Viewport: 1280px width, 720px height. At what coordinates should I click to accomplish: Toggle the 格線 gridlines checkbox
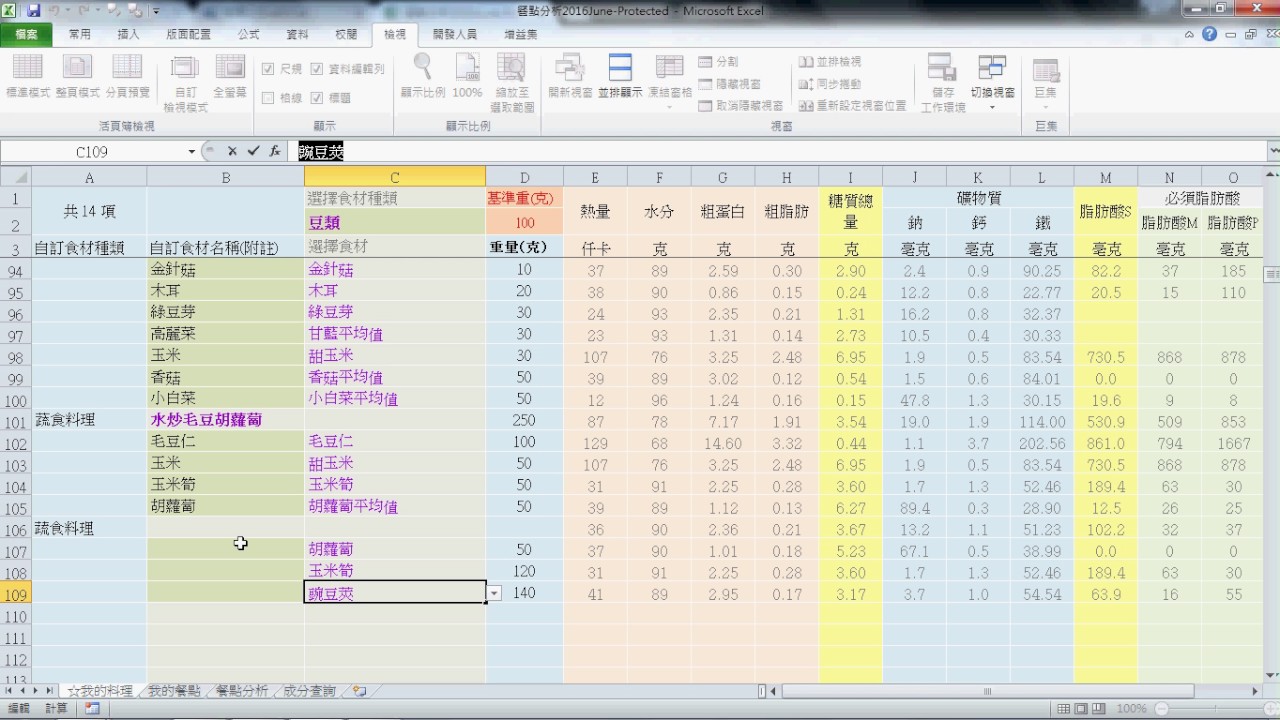pyautogui.click(x=268, y=98)
